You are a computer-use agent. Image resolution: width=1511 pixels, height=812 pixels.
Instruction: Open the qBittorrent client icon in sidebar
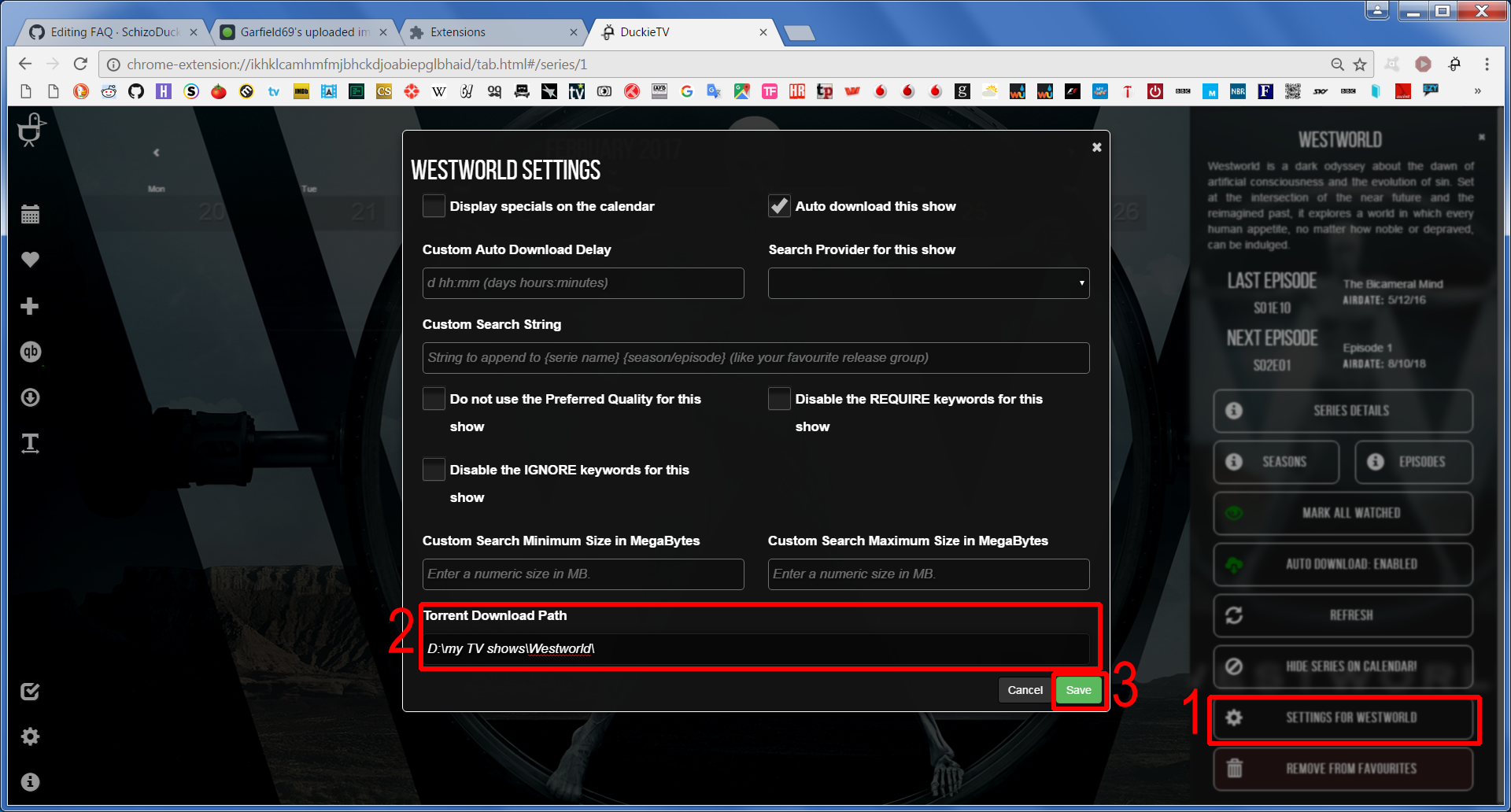30,352
